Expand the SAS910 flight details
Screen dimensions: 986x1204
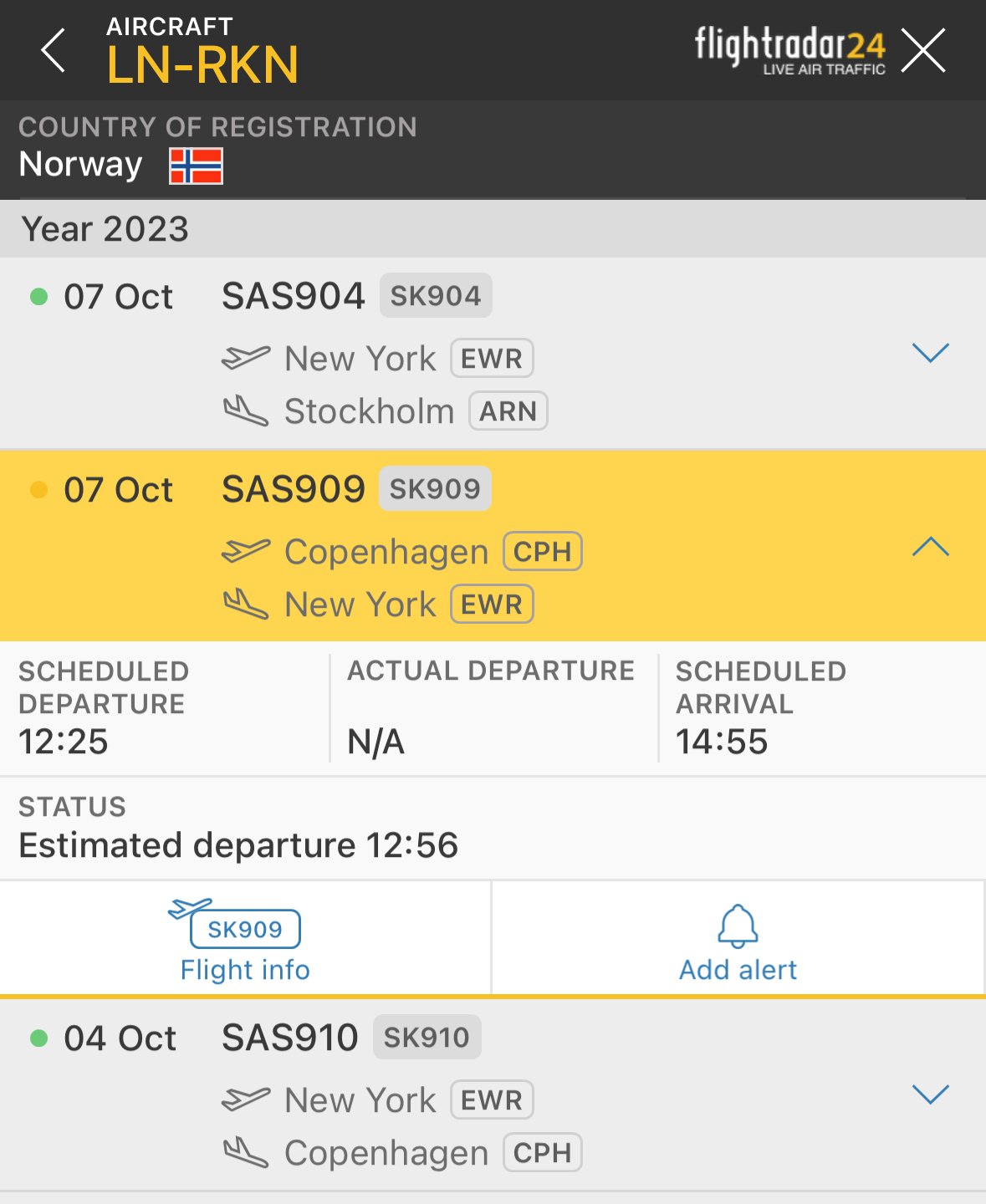click(930, 1094)
